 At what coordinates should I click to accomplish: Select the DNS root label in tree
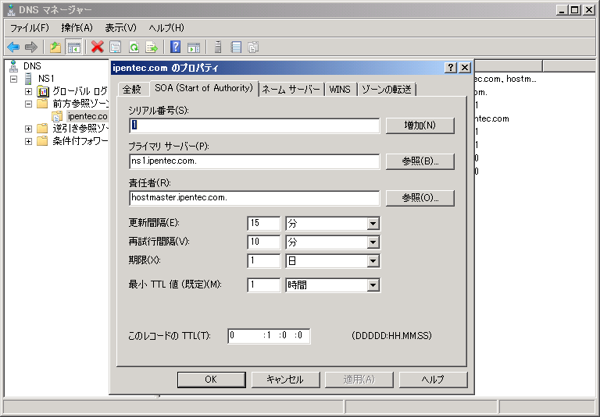[x=32, y=66]
